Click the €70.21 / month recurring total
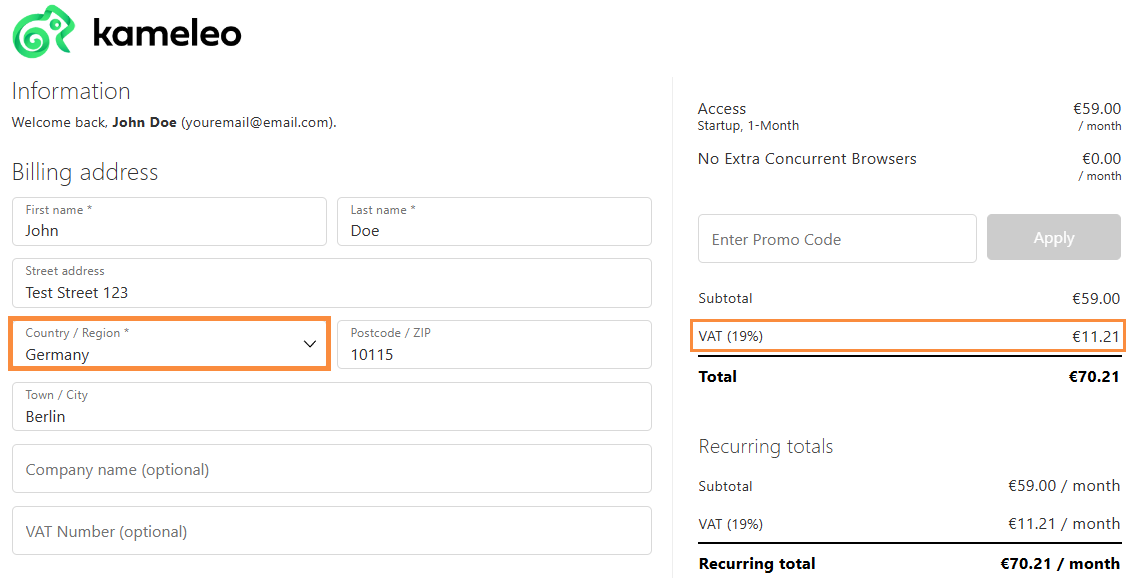This screenshot has height=578, width=1134. point(1060,564)
